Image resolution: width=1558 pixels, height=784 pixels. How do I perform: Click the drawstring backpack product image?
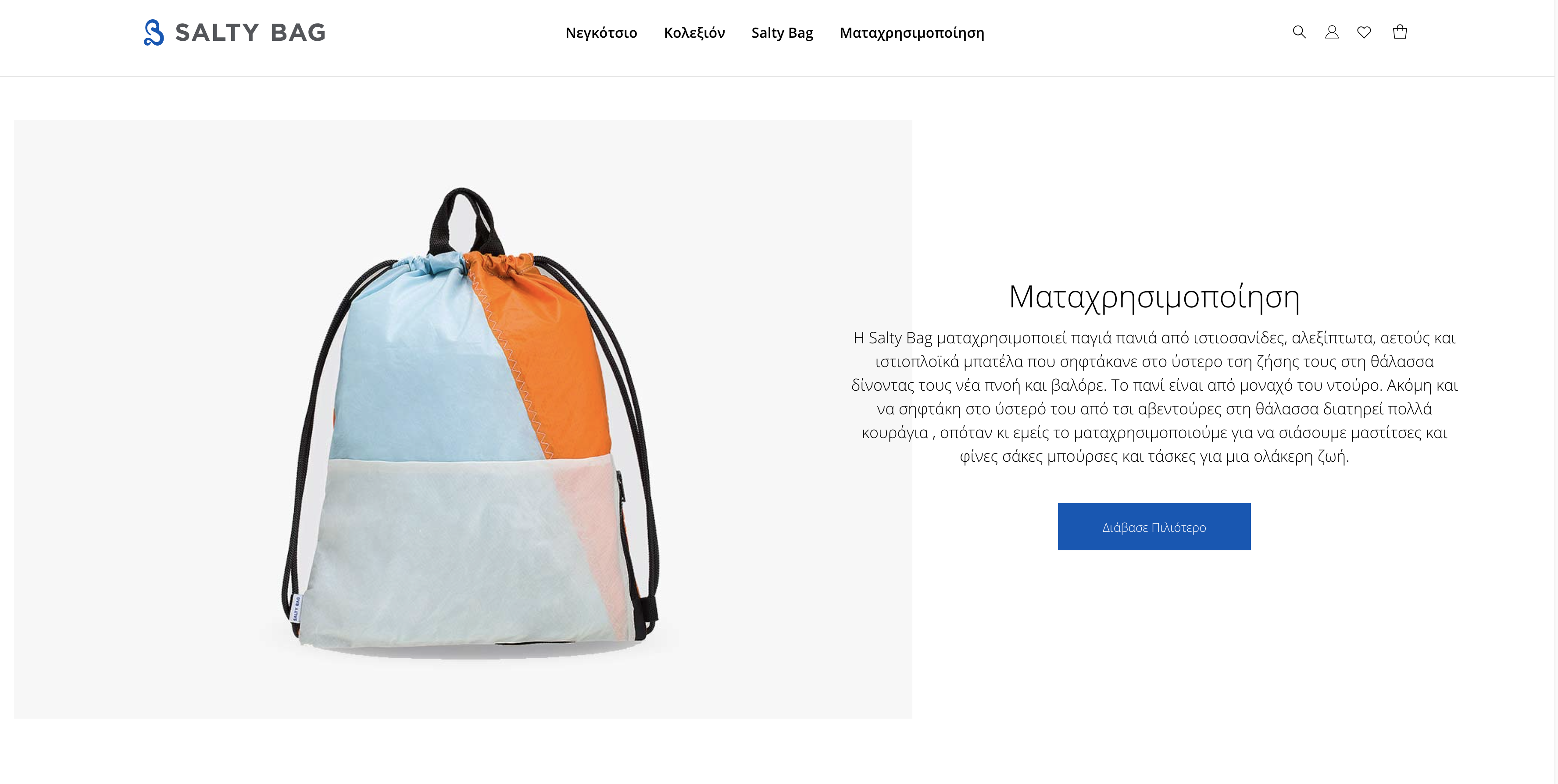(x=463, y=419)
